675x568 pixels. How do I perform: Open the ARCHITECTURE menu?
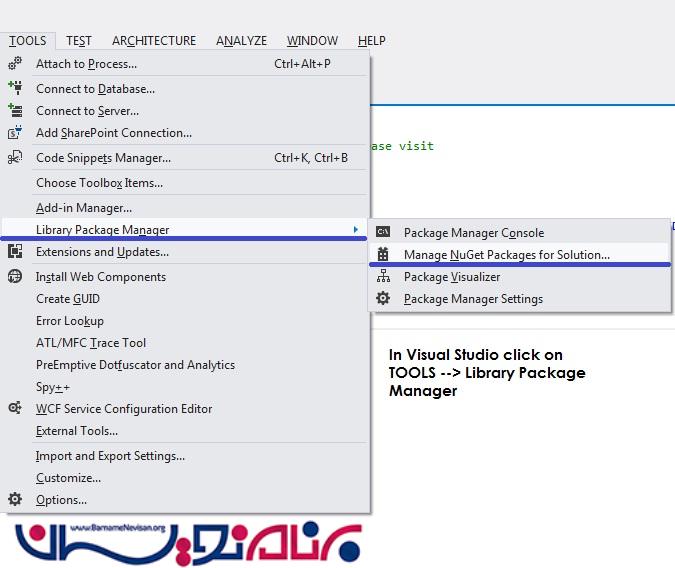pos(154,41)
